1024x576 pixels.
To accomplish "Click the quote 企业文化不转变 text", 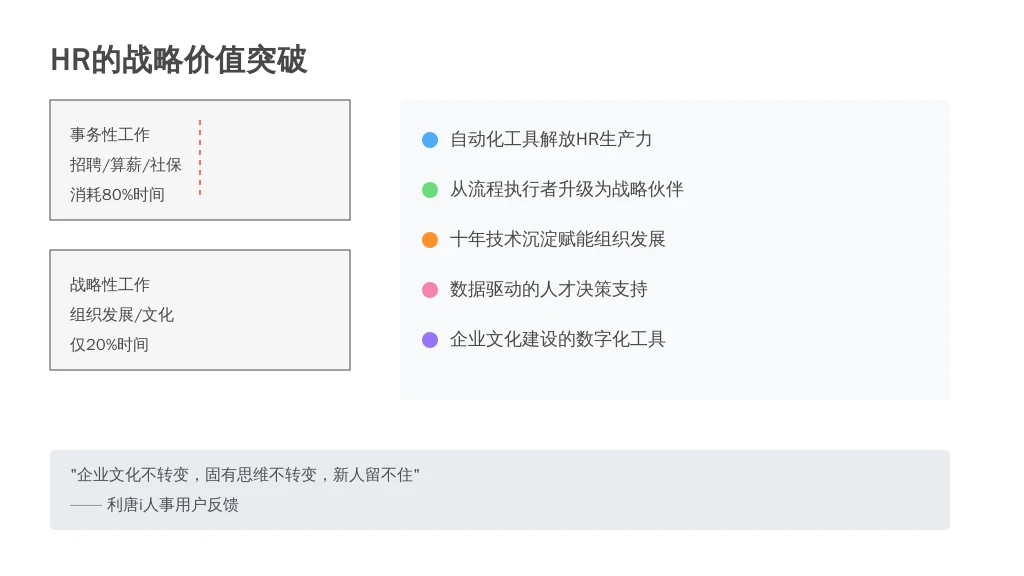I will click(245, 475).
